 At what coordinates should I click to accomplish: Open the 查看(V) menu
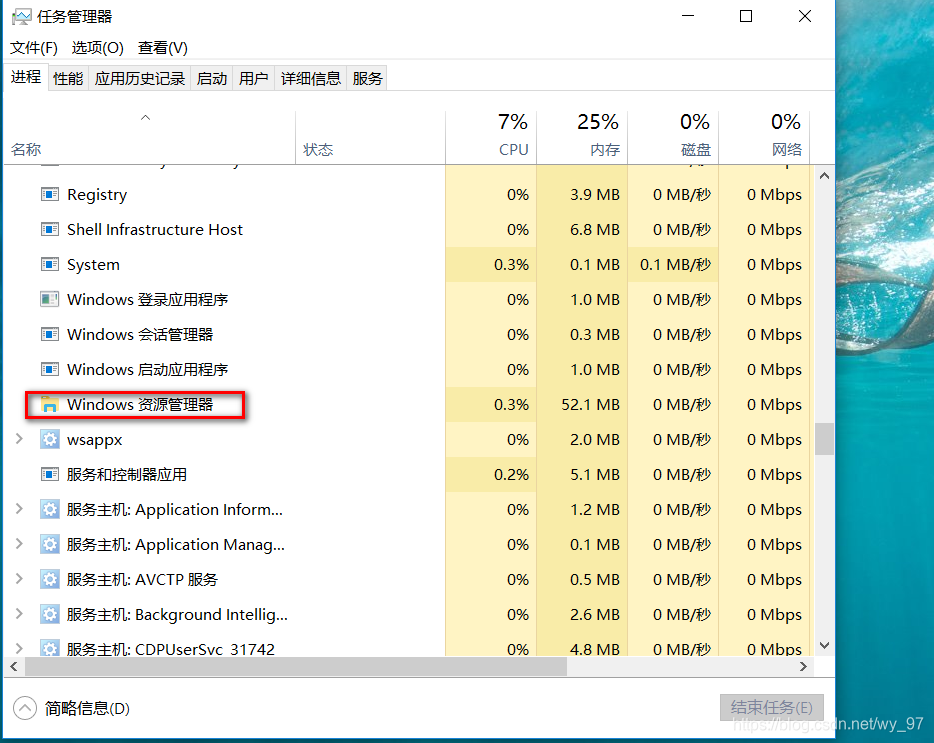(x=163, y=48)
